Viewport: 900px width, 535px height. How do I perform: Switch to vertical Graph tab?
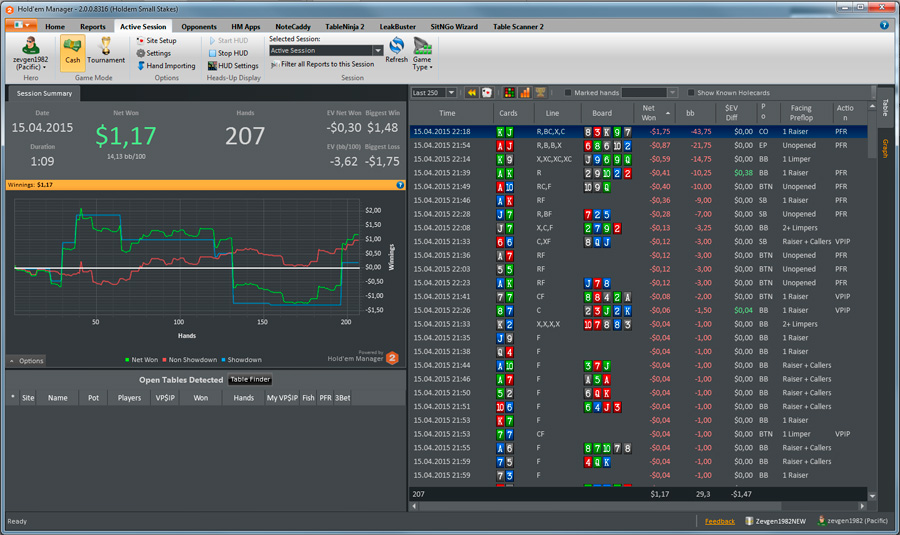tap(885, 148)
